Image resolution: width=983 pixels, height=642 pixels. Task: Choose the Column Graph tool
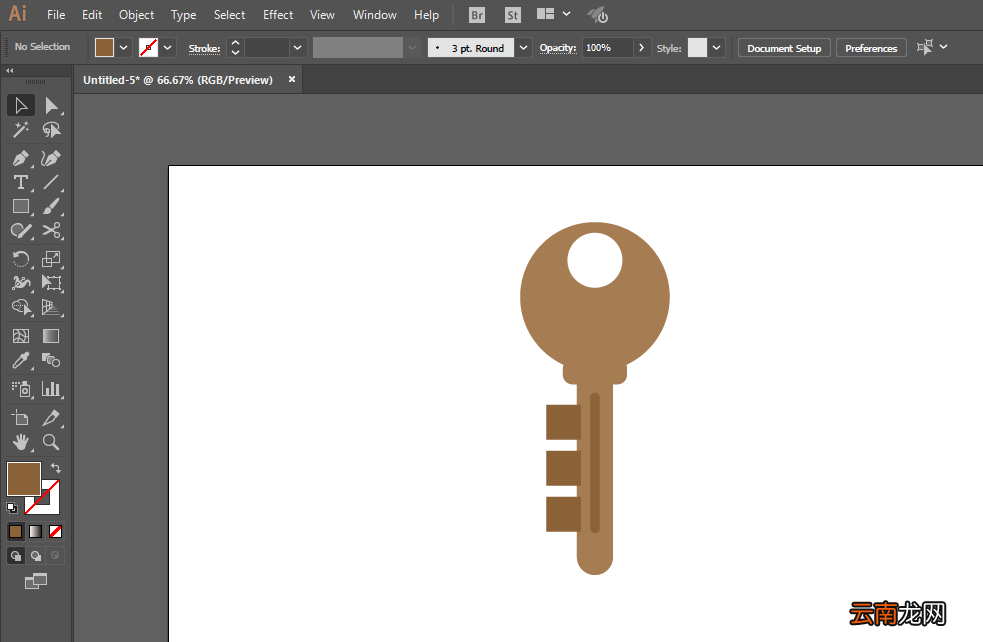[51, 389]
